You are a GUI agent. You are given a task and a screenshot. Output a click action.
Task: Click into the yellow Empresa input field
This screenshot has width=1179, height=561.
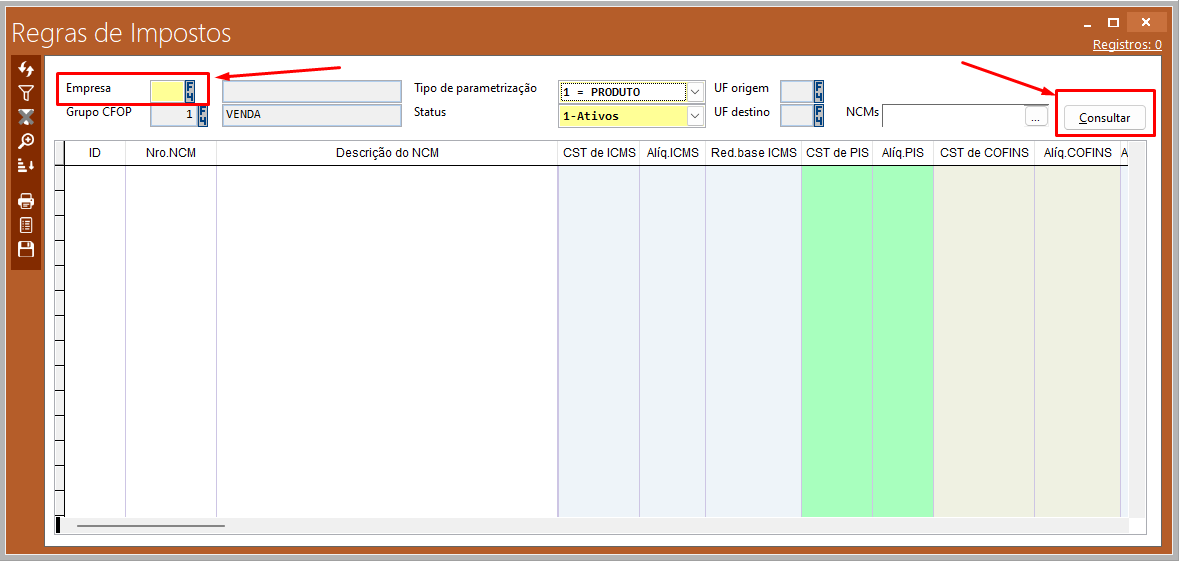pyautogui.click(x=166, y=91)
